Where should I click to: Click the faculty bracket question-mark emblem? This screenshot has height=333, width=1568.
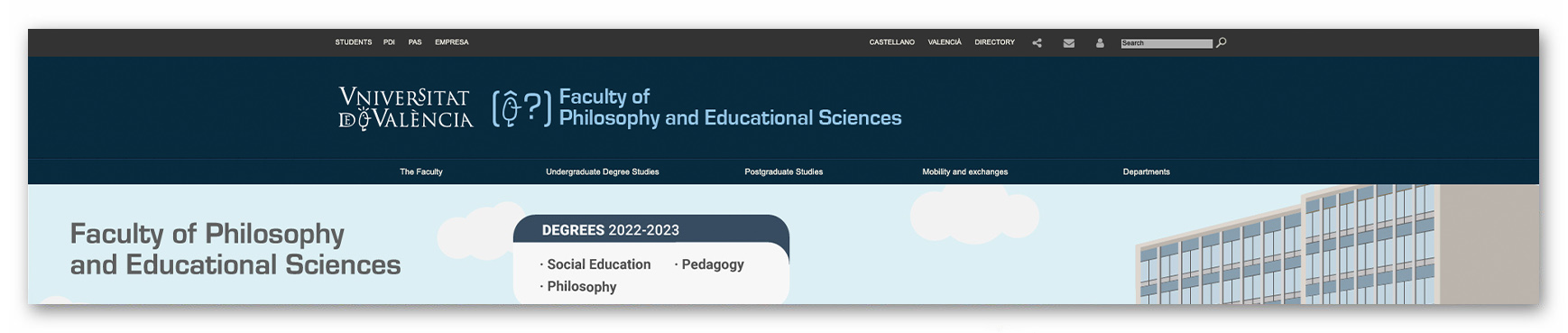(521, 108)
